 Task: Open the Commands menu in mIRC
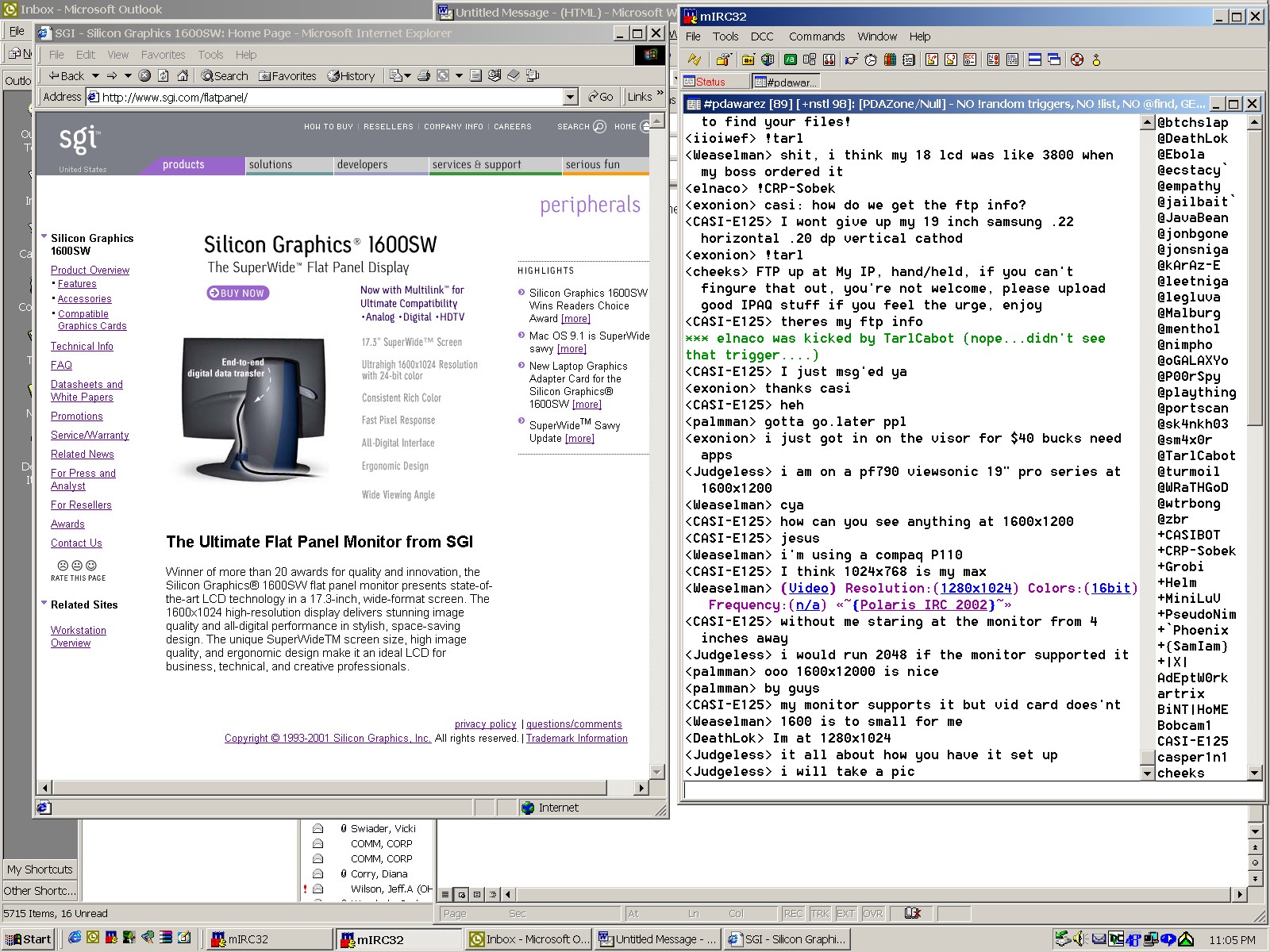pos(816,36)
